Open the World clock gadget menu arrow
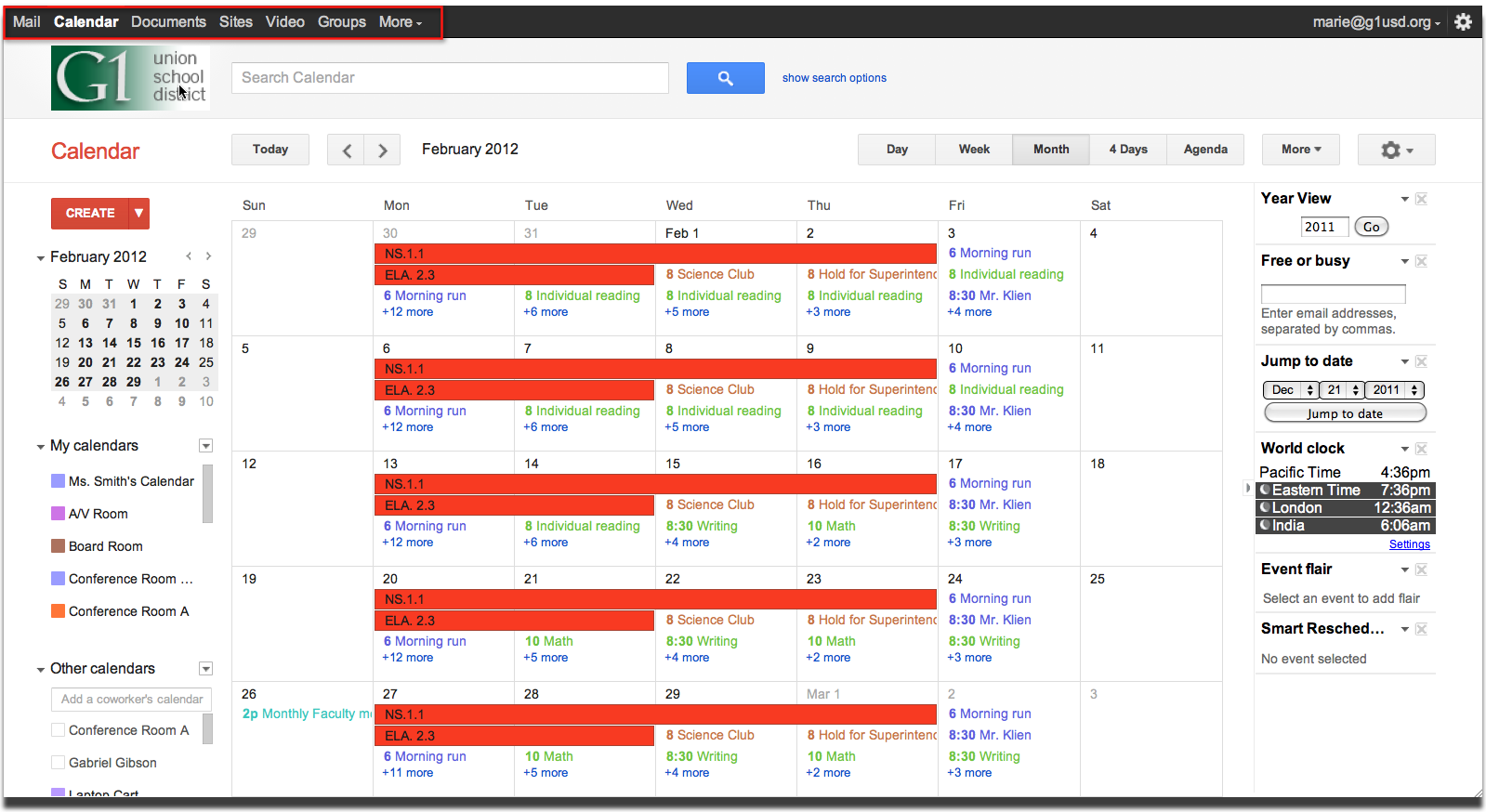Viewport: 1486px width, 812px height. coord(1404,449)
